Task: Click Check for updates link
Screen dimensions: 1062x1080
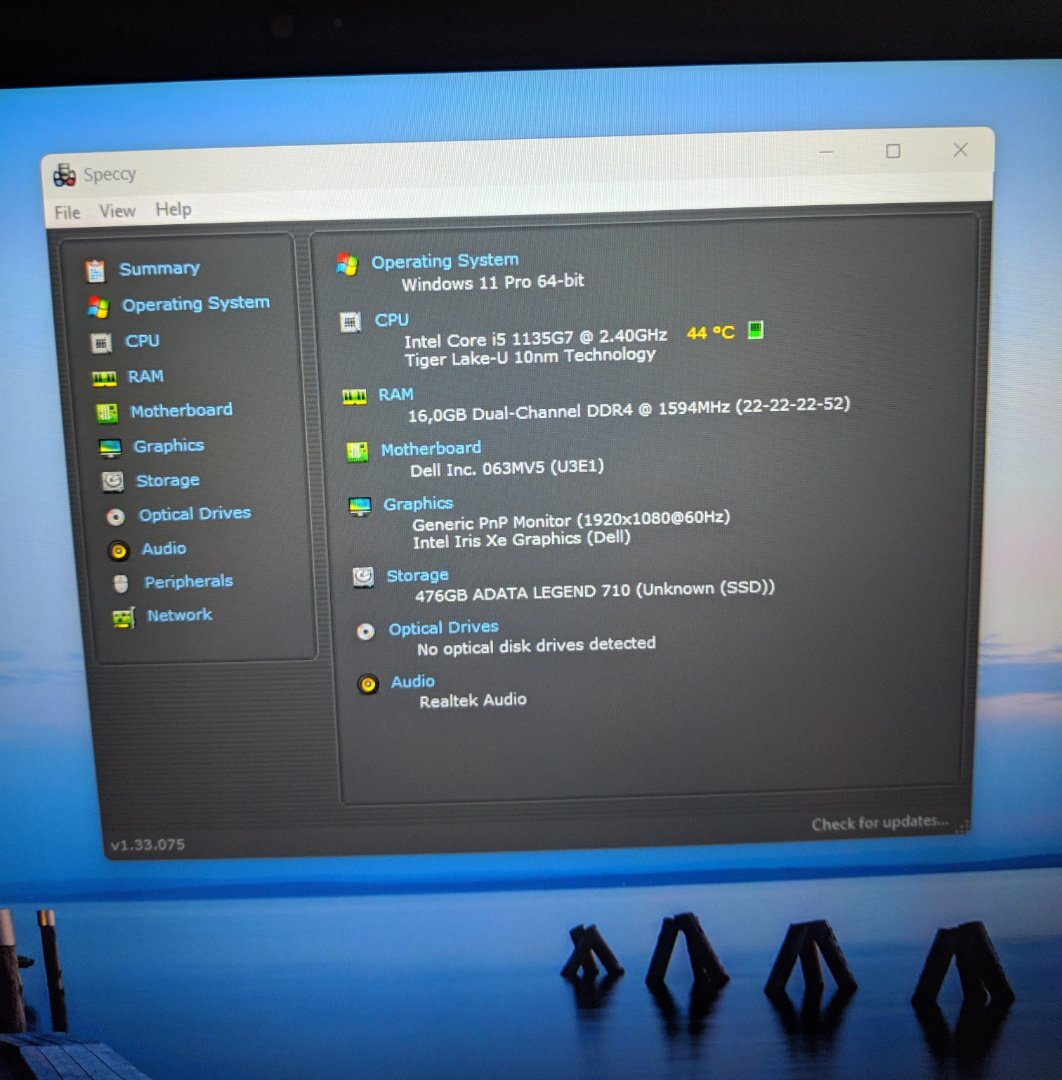Action: point(879,822)
